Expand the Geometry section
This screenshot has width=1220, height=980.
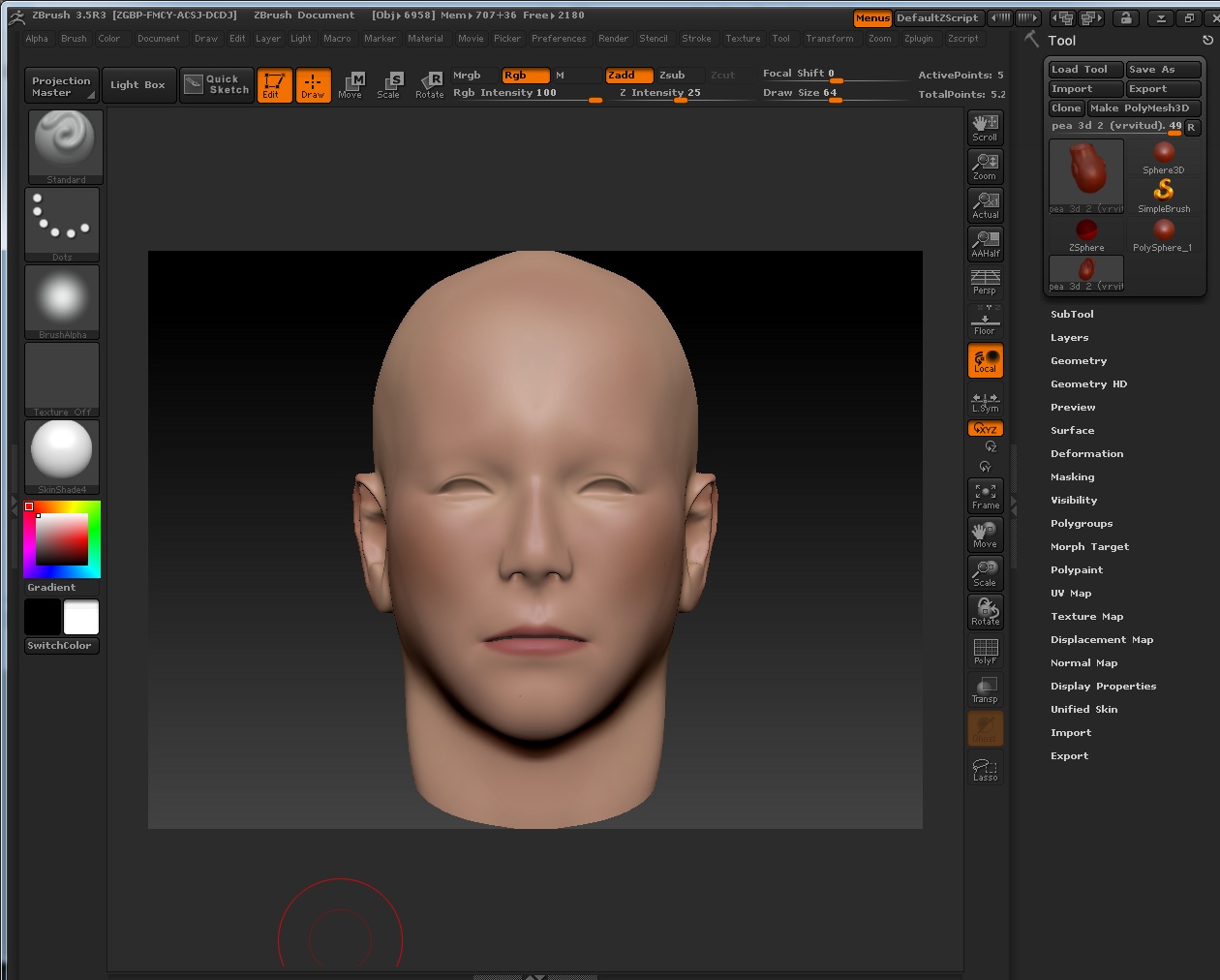pos(1078,360)
